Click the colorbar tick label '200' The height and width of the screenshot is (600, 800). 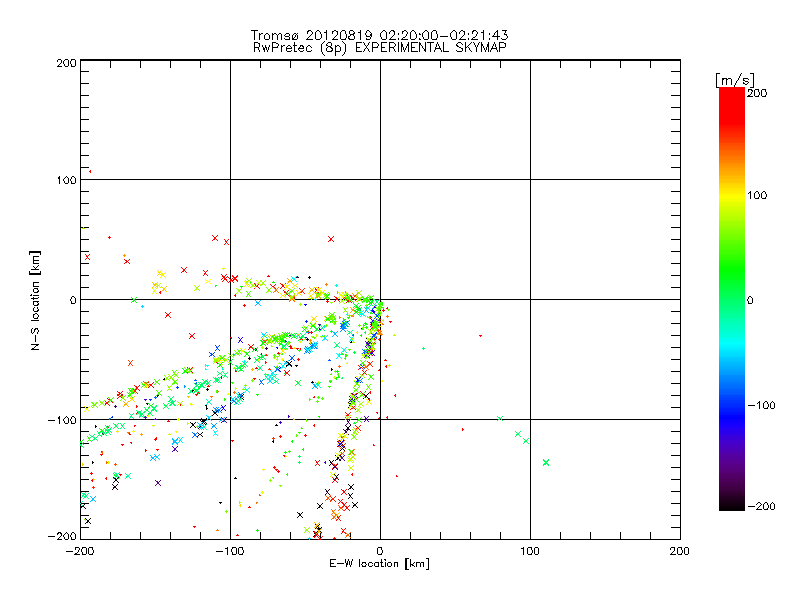757,93
